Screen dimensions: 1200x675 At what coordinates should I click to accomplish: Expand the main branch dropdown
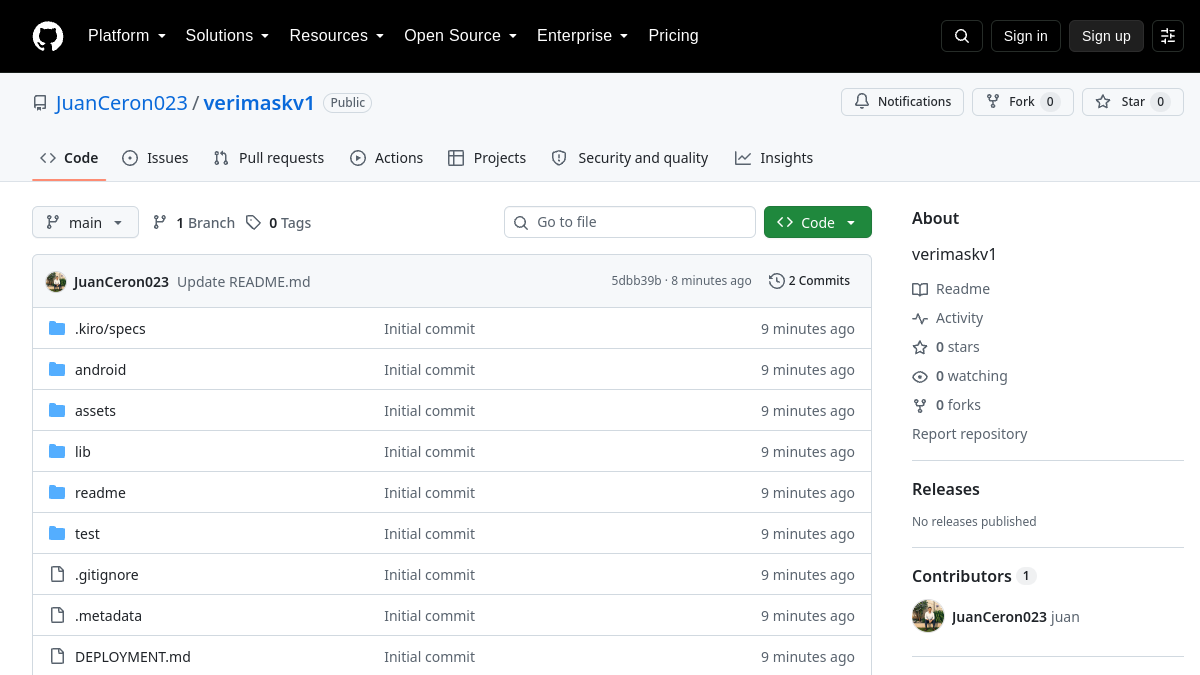85,222
